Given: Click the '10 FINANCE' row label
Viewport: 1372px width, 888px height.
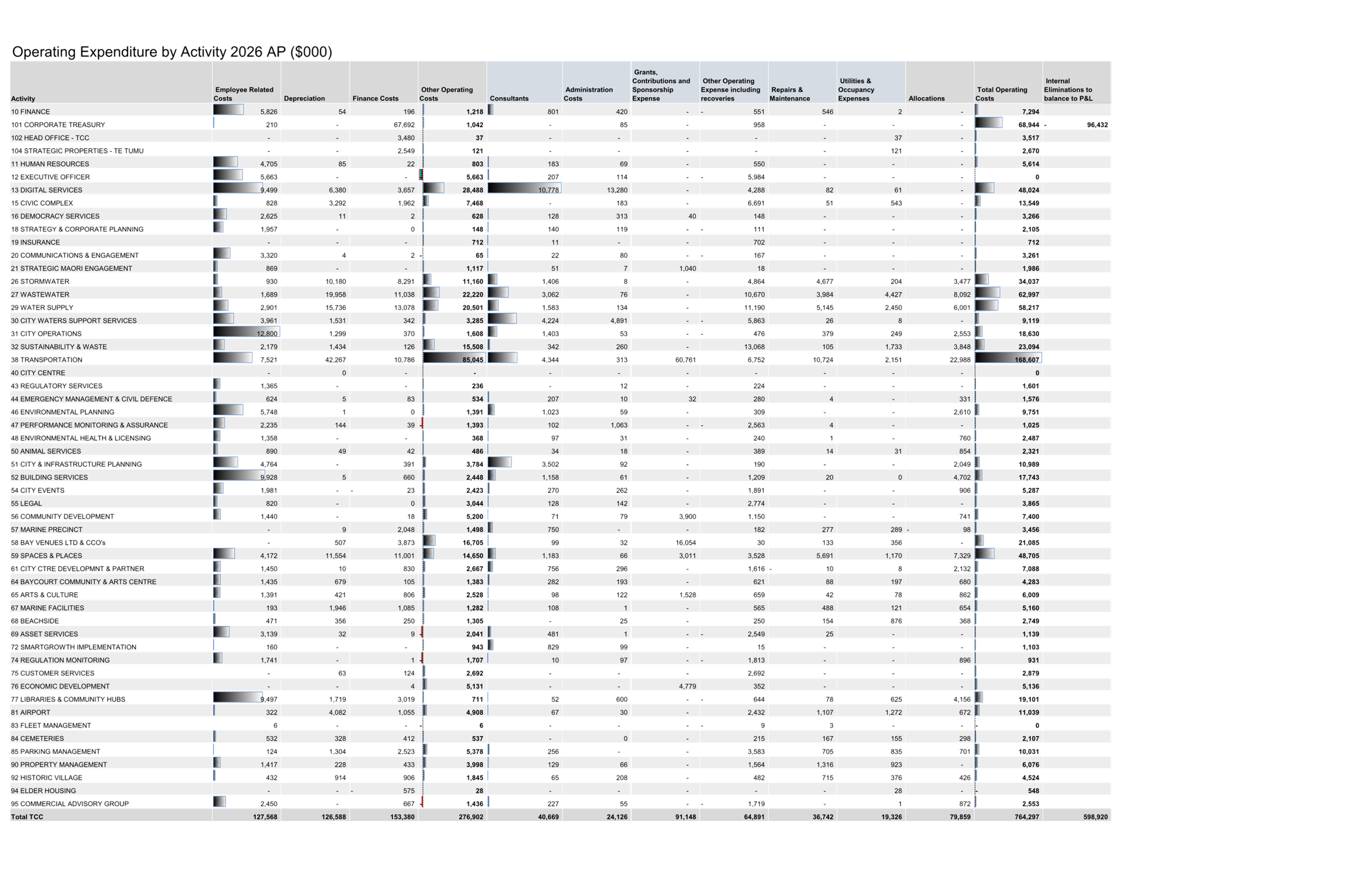Looking at the screenshot, I should [31, 112].
